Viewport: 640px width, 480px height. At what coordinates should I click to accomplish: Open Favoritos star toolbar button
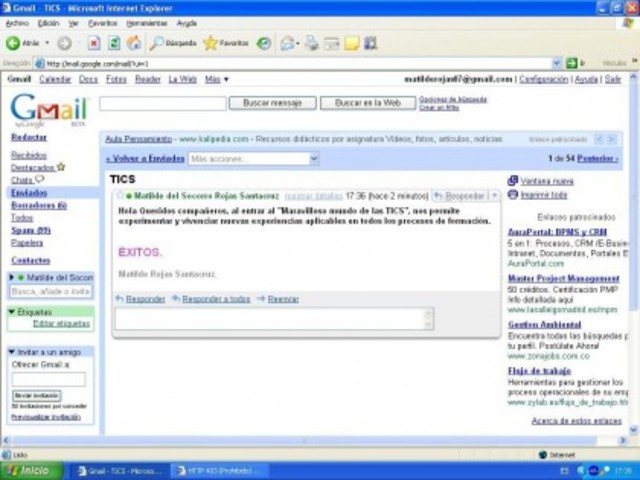tap(226, 43)
